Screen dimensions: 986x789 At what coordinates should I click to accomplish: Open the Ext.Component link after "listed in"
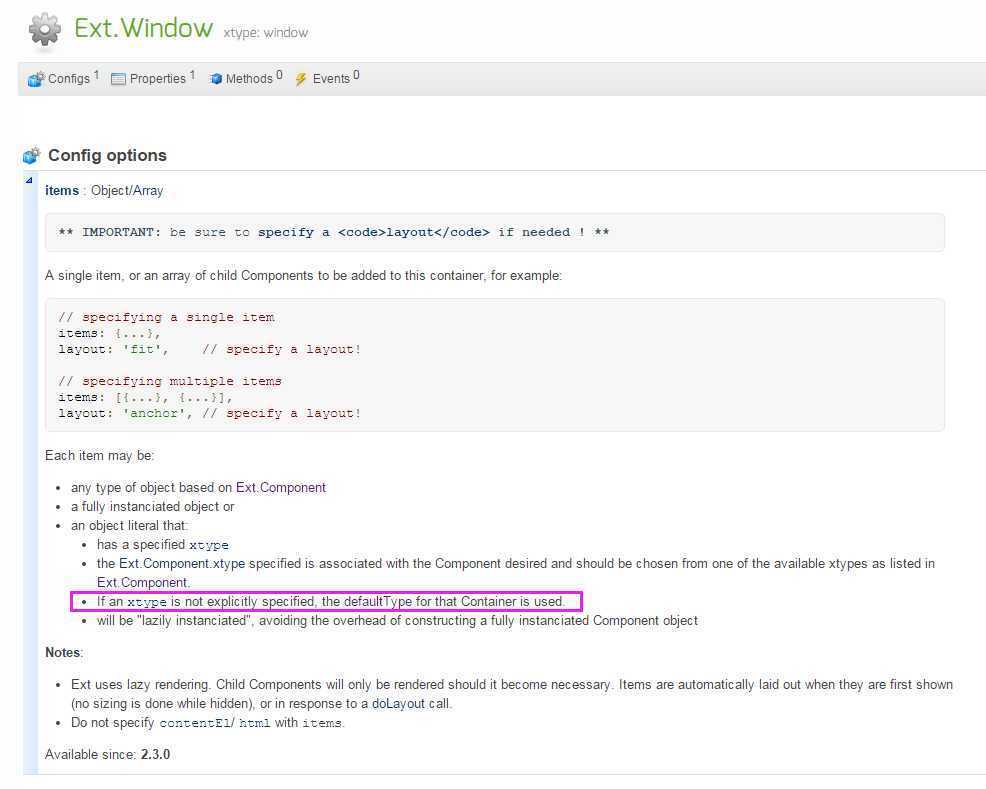(x=142, y=582)
